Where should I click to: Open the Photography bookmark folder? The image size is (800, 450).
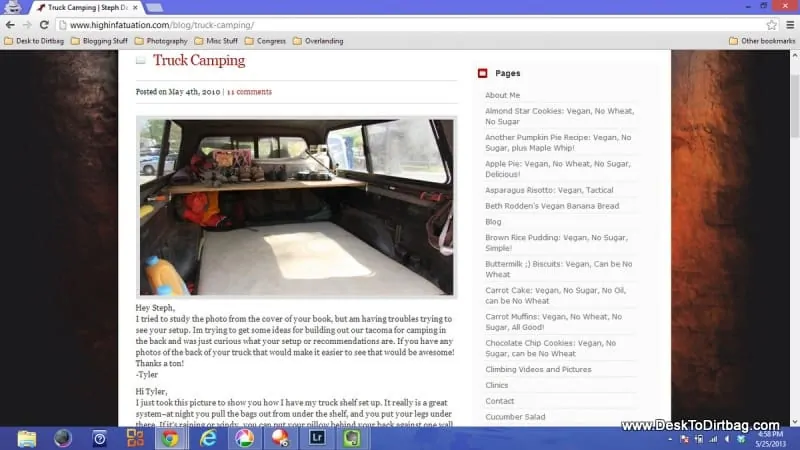161,41
